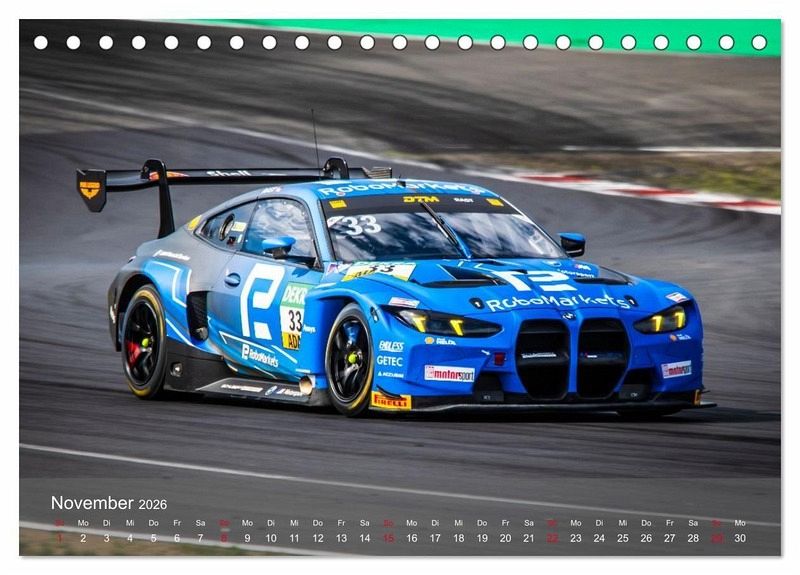Click the number 33 on the windshield
The image size is (800, 575).
click(x=358, y=224)
